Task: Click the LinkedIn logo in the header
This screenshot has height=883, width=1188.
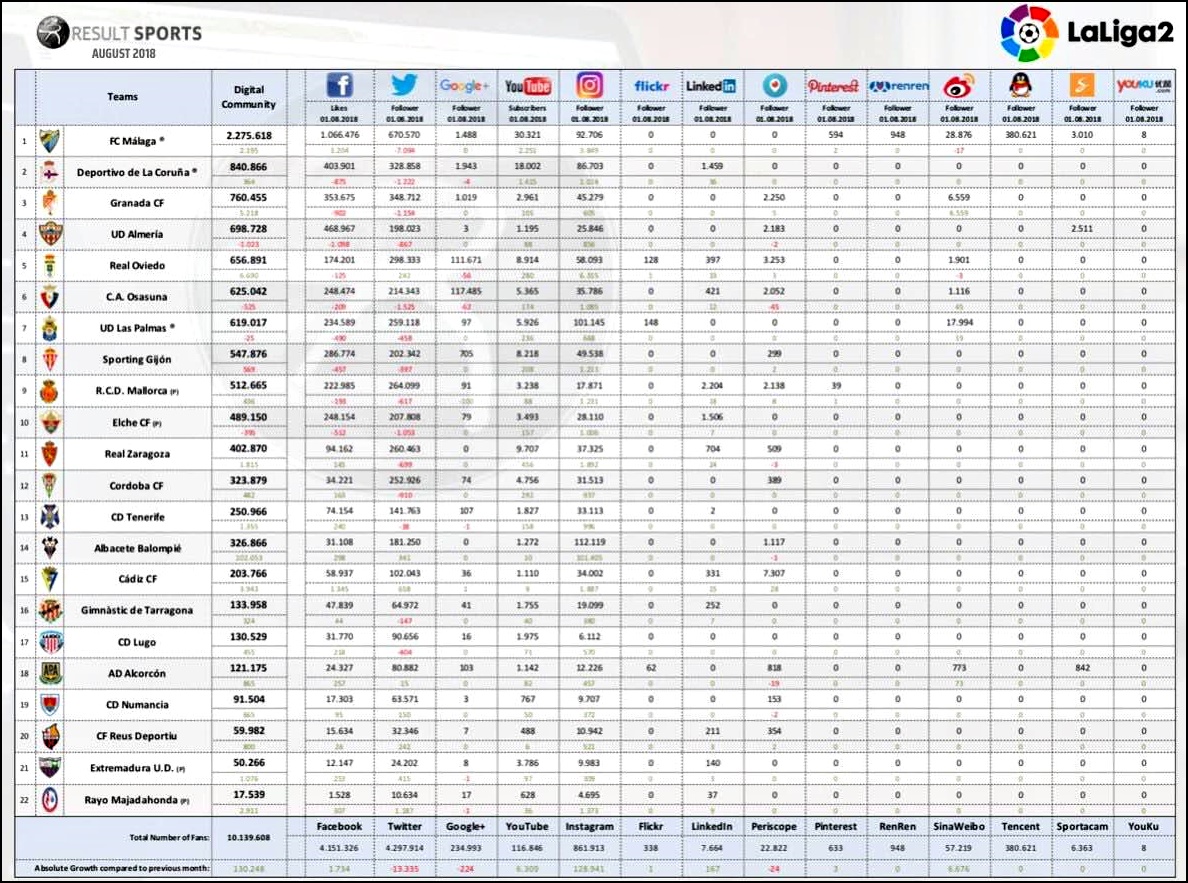Action: [x=711, y=86]
